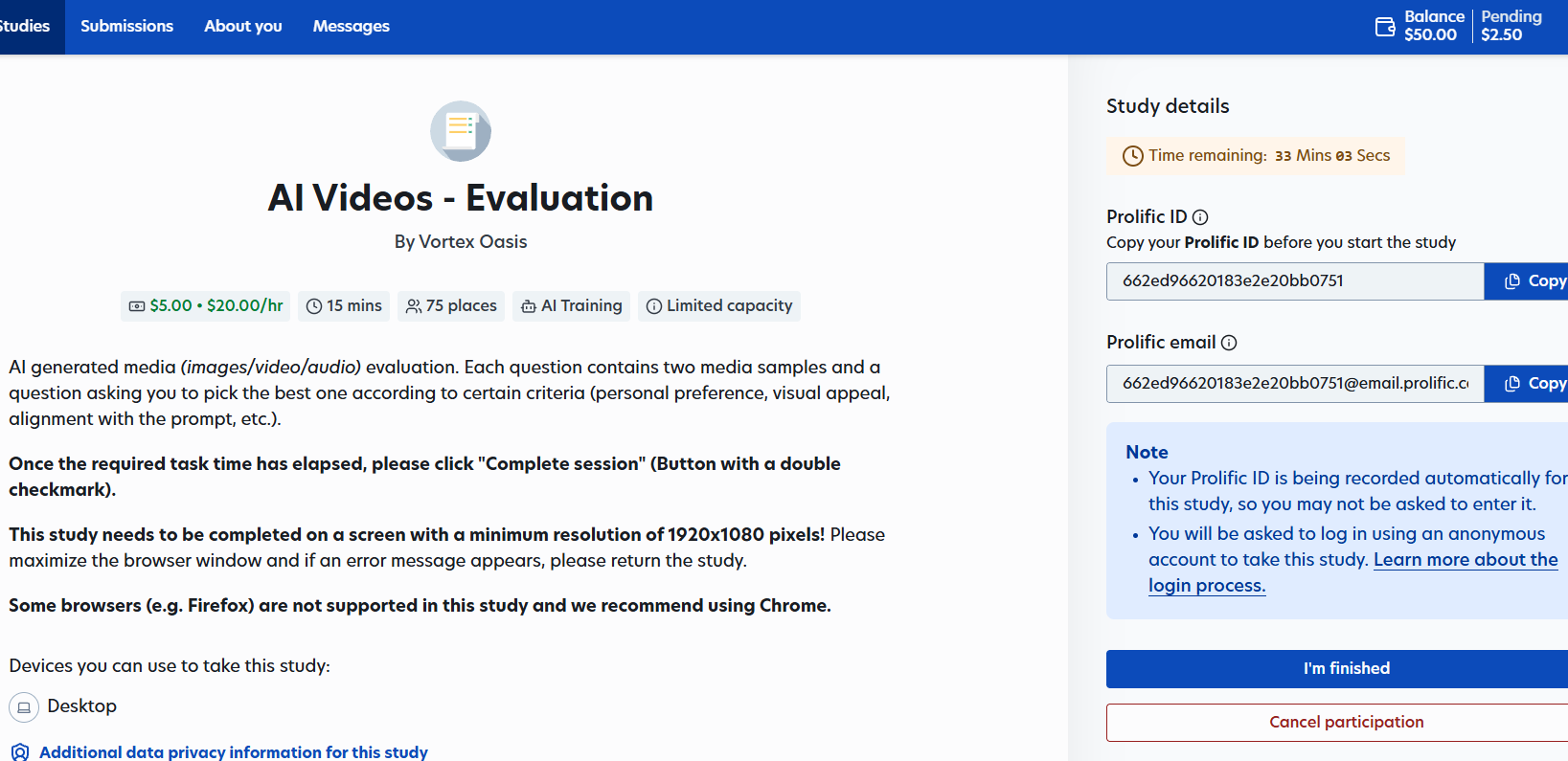Click the payment banknote icon

137,306
